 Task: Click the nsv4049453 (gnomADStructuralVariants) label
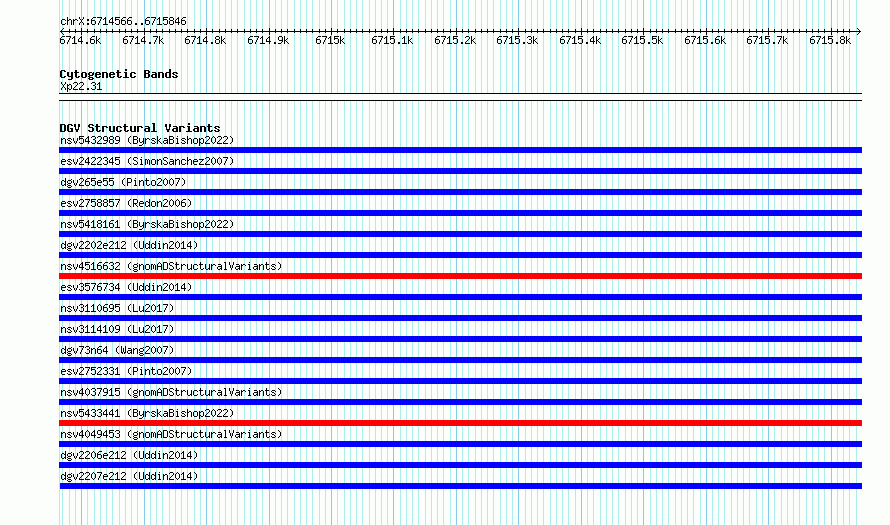click(171, 434)
